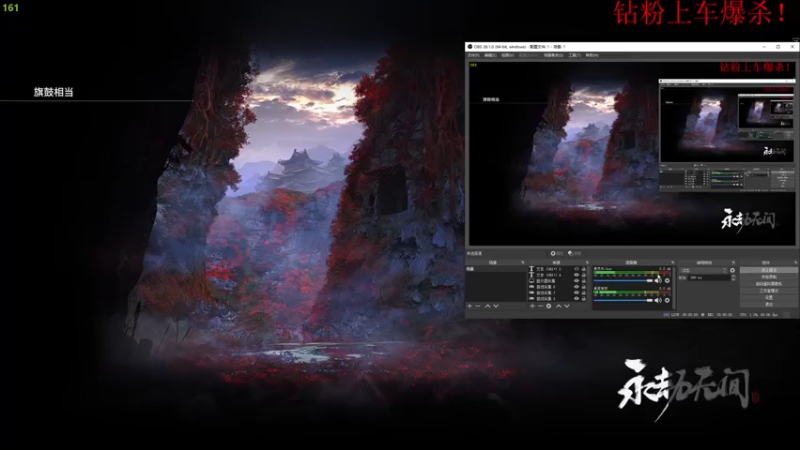Add a new scene with plus icon
Image resolution: width=800 pixels, height=450 pixels.
coord(469,306)
